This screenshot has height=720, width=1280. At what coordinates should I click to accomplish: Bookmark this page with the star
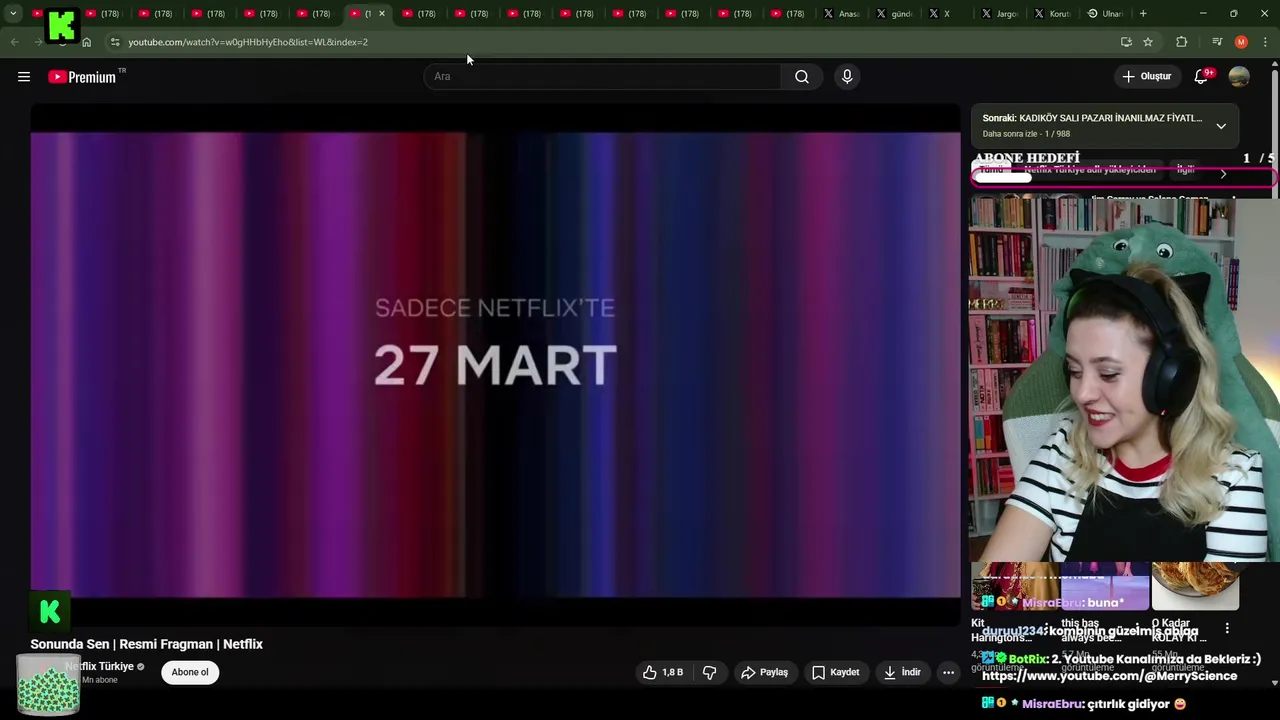(1148, 42)
